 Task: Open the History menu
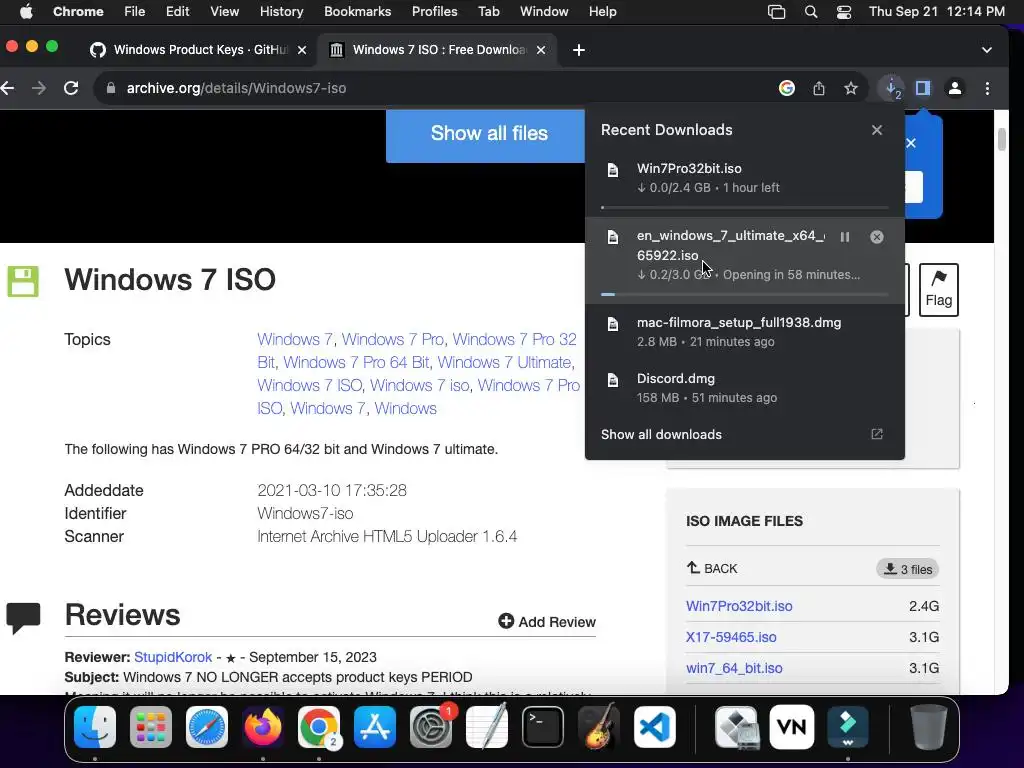(281, 12)
